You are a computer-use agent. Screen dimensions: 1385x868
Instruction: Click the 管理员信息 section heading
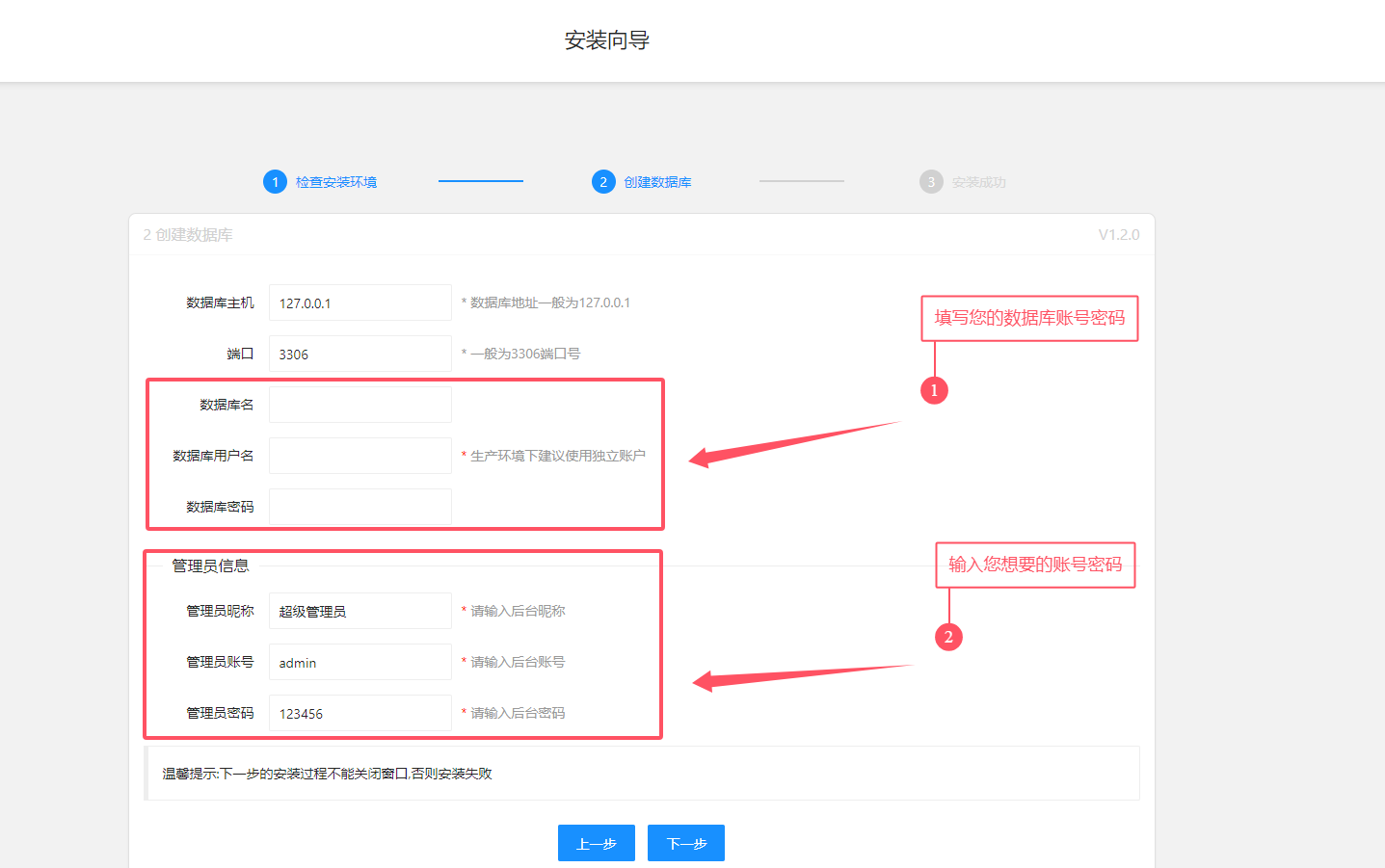(210, 566)
